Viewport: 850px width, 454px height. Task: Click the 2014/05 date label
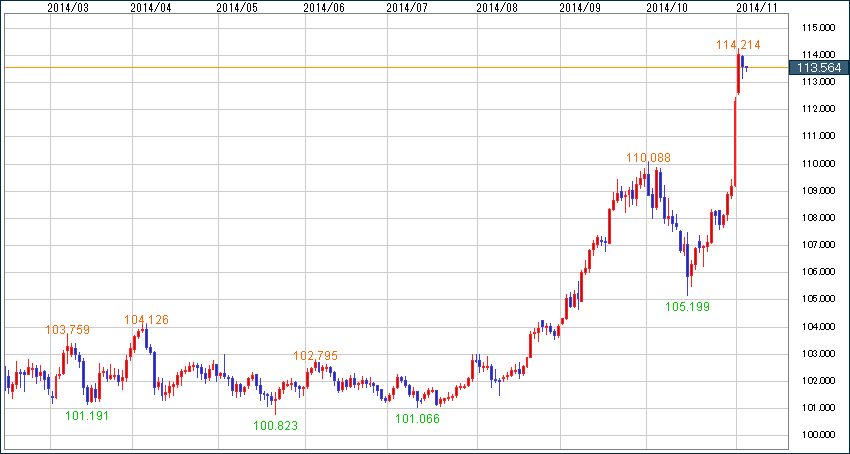[236, 8]
